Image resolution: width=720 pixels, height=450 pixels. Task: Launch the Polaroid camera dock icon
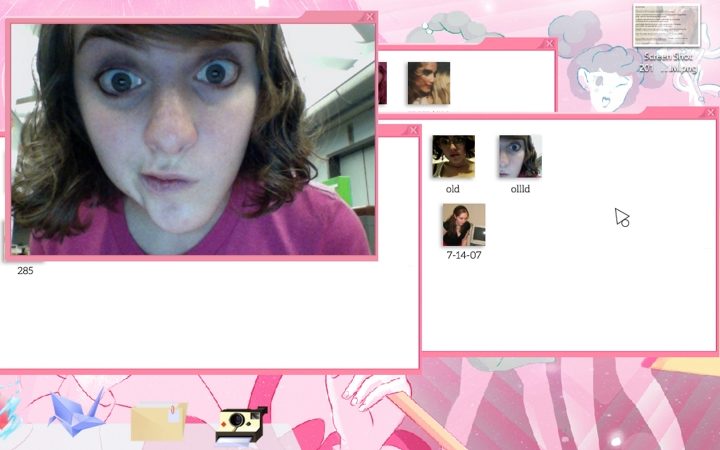[x=241, y=424]
